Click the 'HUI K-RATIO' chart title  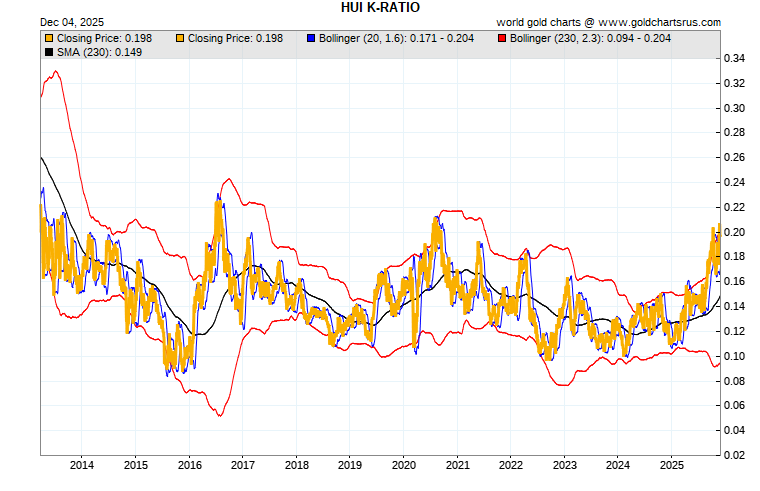coord(380,7)
